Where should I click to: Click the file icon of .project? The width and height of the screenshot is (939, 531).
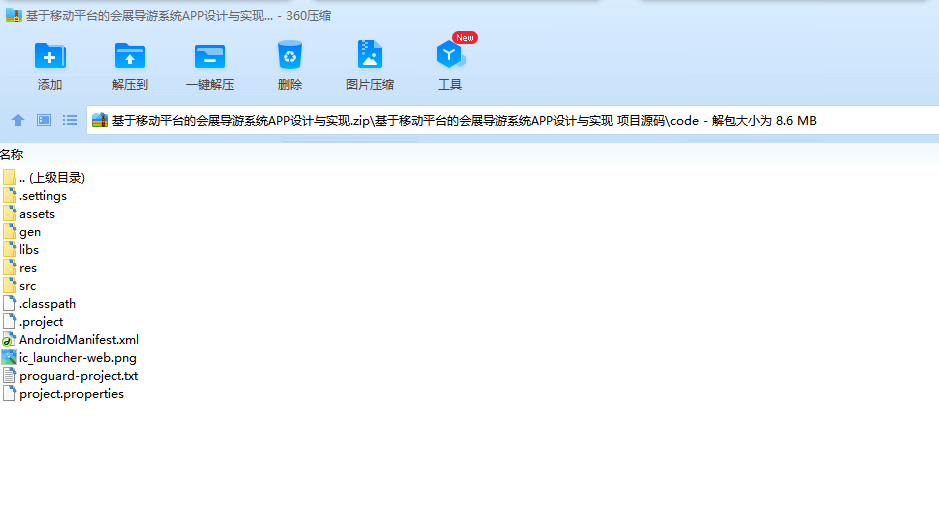pos(9,321)
